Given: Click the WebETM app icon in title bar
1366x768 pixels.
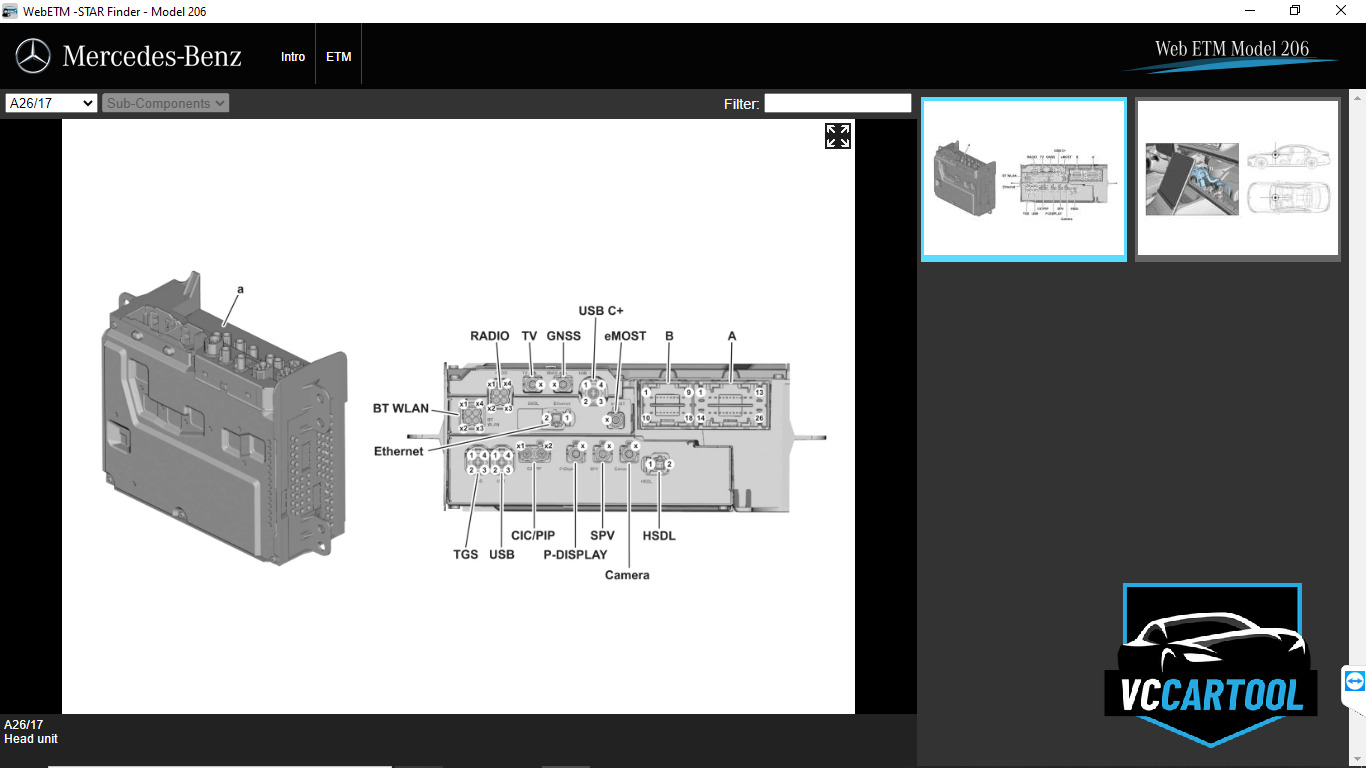Looking at the screenshot, I should [x=10, y=11].
